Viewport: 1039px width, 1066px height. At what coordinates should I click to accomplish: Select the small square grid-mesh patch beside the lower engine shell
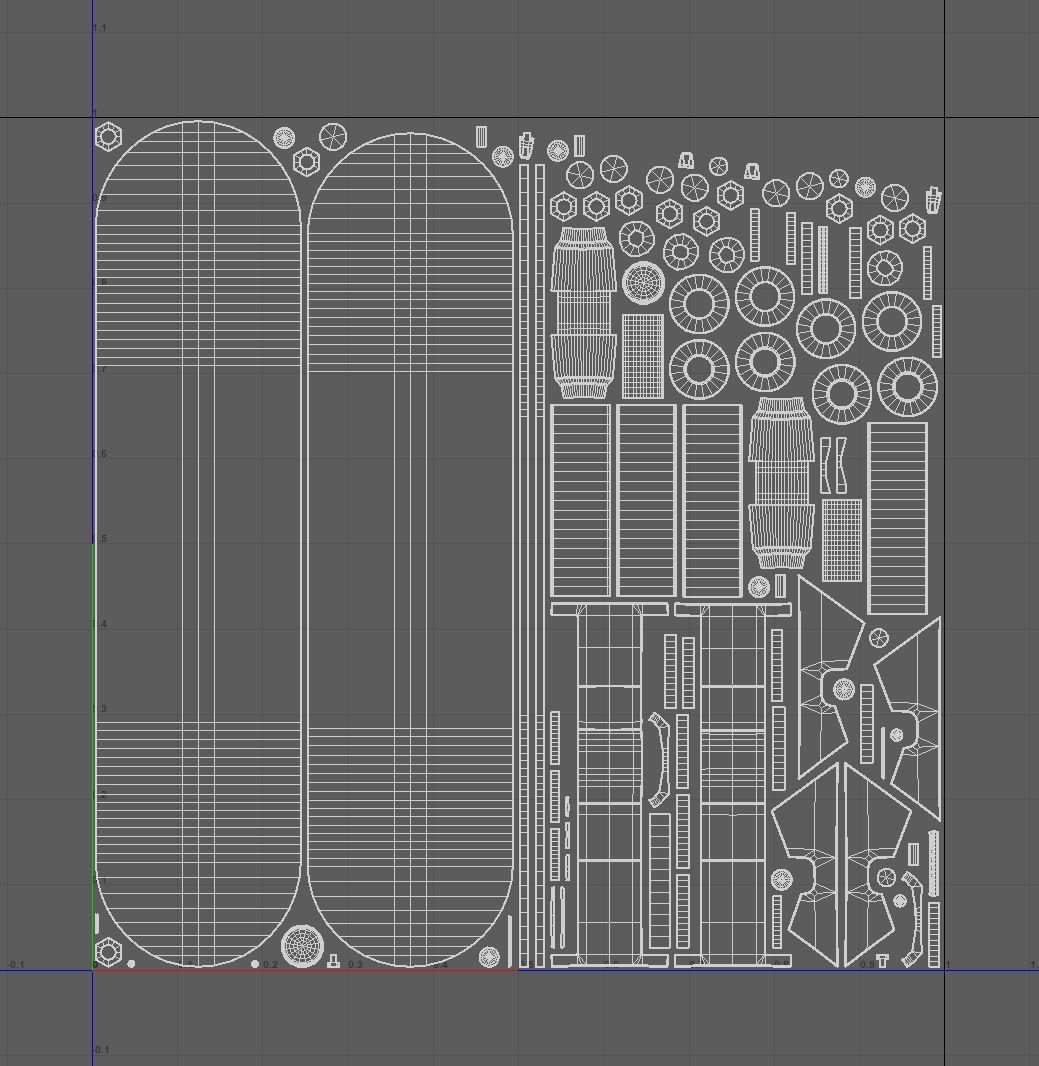tap(842, 540)
